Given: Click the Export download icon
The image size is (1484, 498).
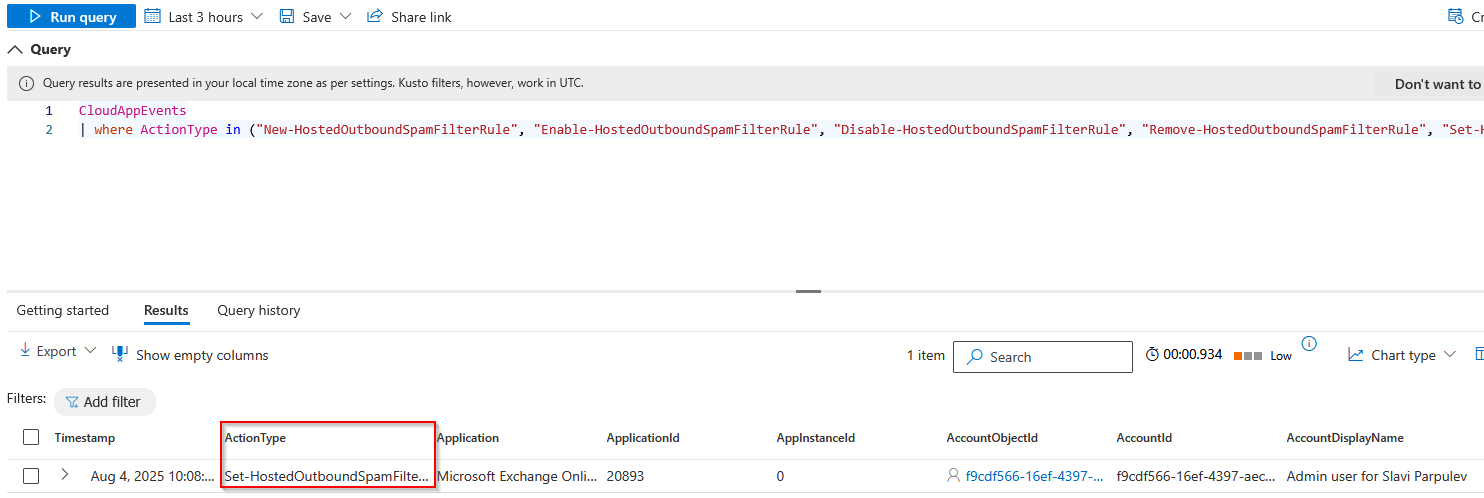Looking at the screenshot, I should (x=26, y=352).
